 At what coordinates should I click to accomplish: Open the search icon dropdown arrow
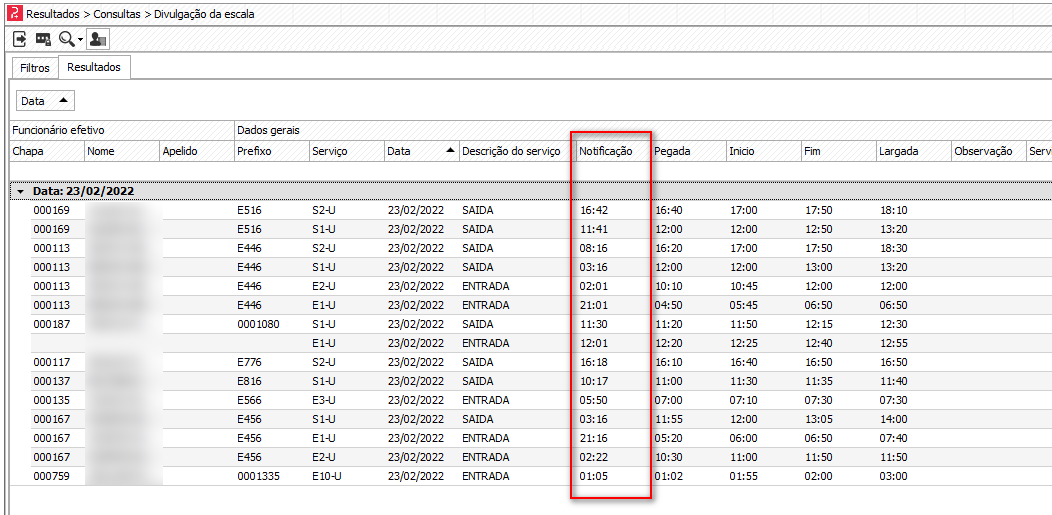81,40
